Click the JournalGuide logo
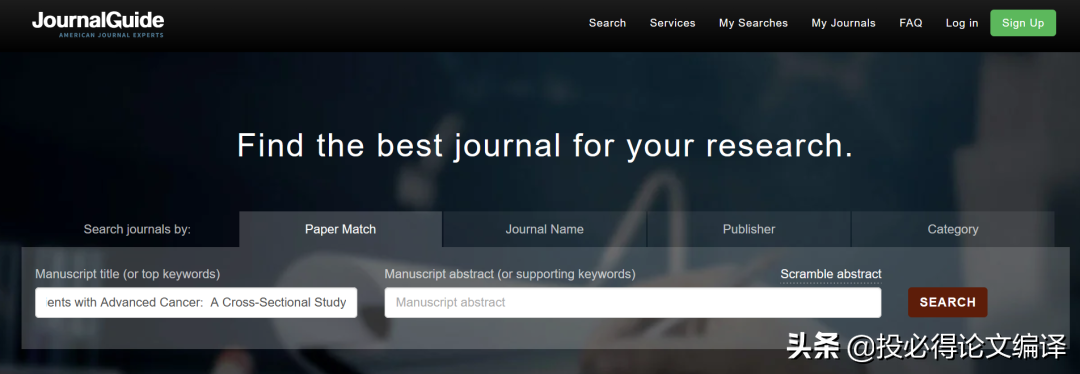1080x374 pixels. (x=98, y=23)
